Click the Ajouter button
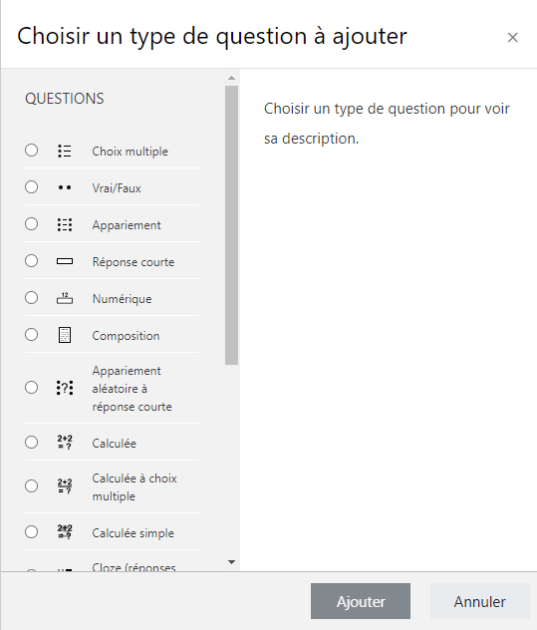This screenshot has width=537, height=630. 360,601
